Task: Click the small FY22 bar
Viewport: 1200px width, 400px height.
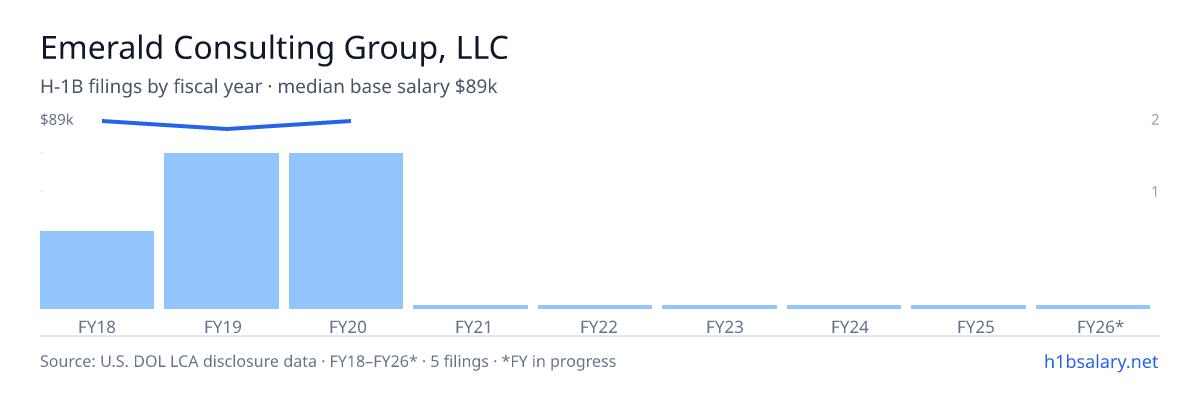Action: coord(595,307)
